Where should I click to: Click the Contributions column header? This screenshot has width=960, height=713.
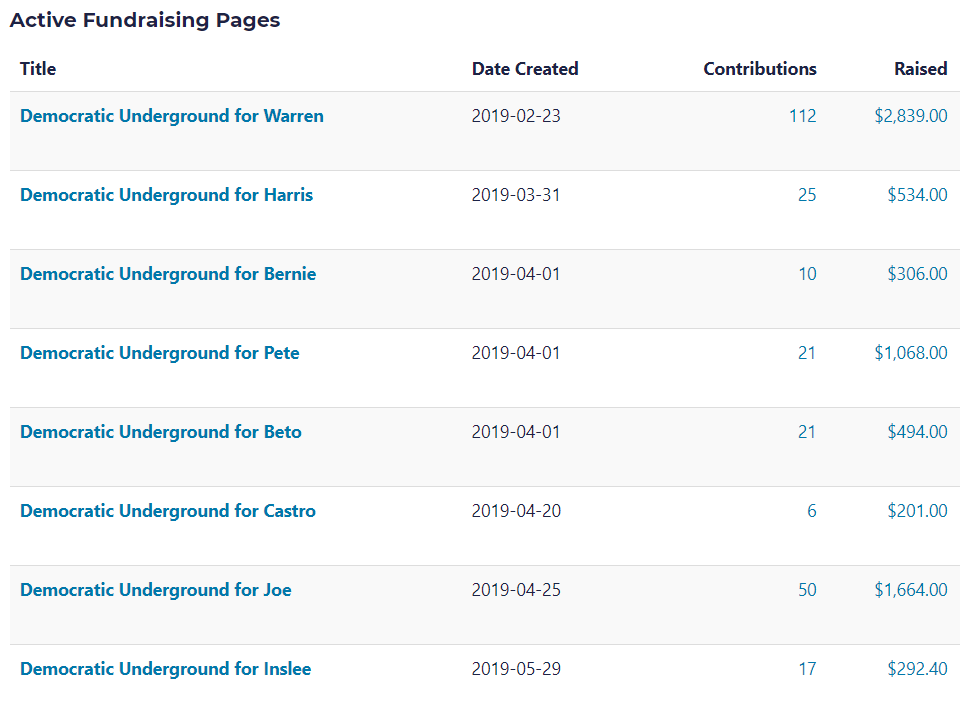click(x=760, y=69)
